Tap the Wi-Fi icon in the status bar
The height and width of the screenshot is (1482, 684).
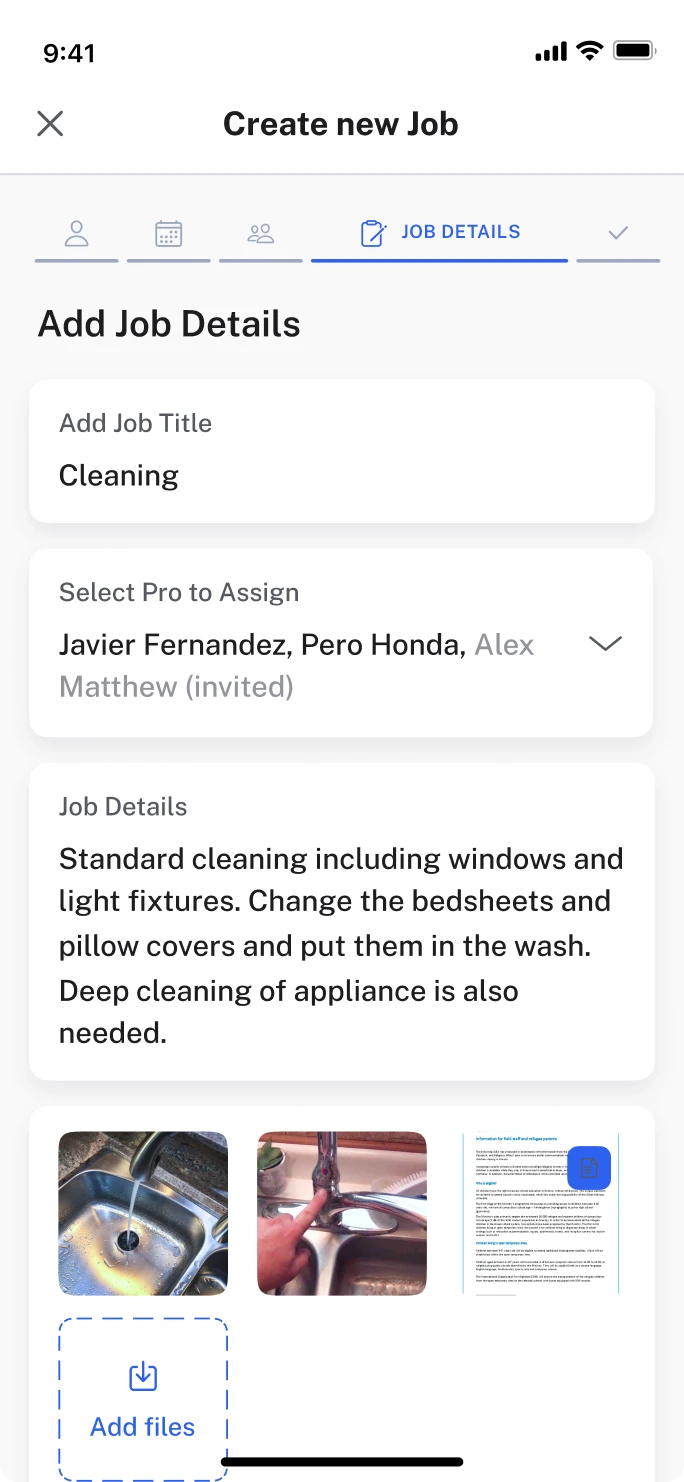(590, 49)
